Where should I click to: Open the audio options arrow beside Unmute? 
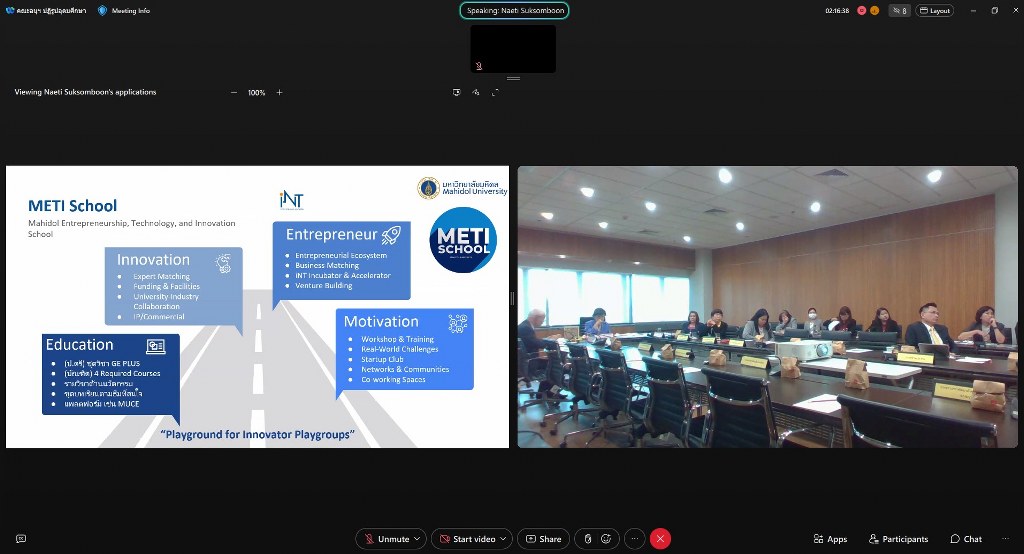[x=418, y=539]
